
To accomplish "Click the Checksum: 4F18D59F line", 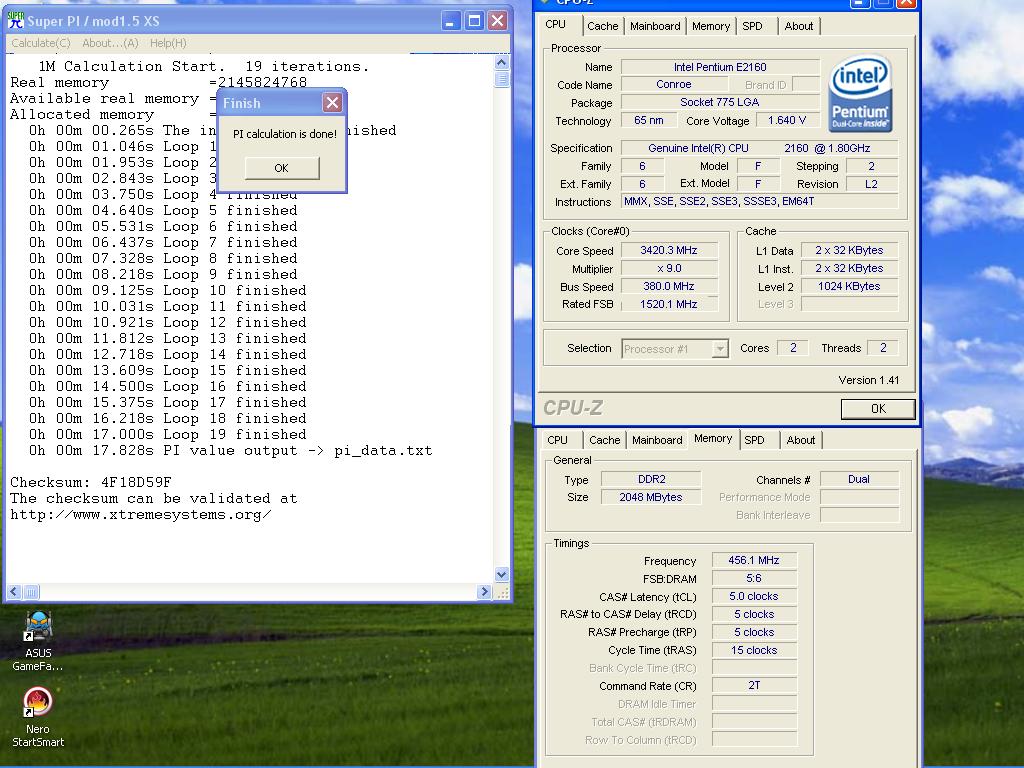I will click(91, 483).
